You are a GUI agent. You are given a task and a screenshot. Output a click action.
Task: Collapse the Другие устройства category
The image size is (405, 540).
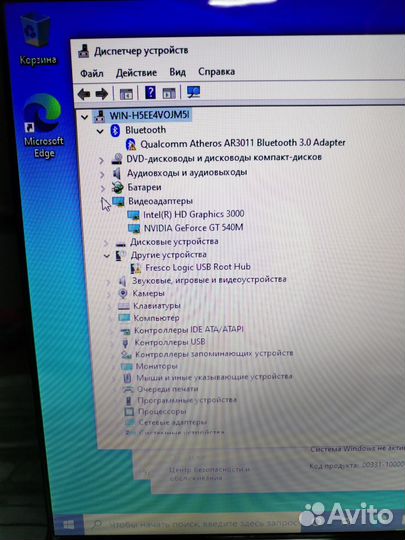[x=107, y=256]
